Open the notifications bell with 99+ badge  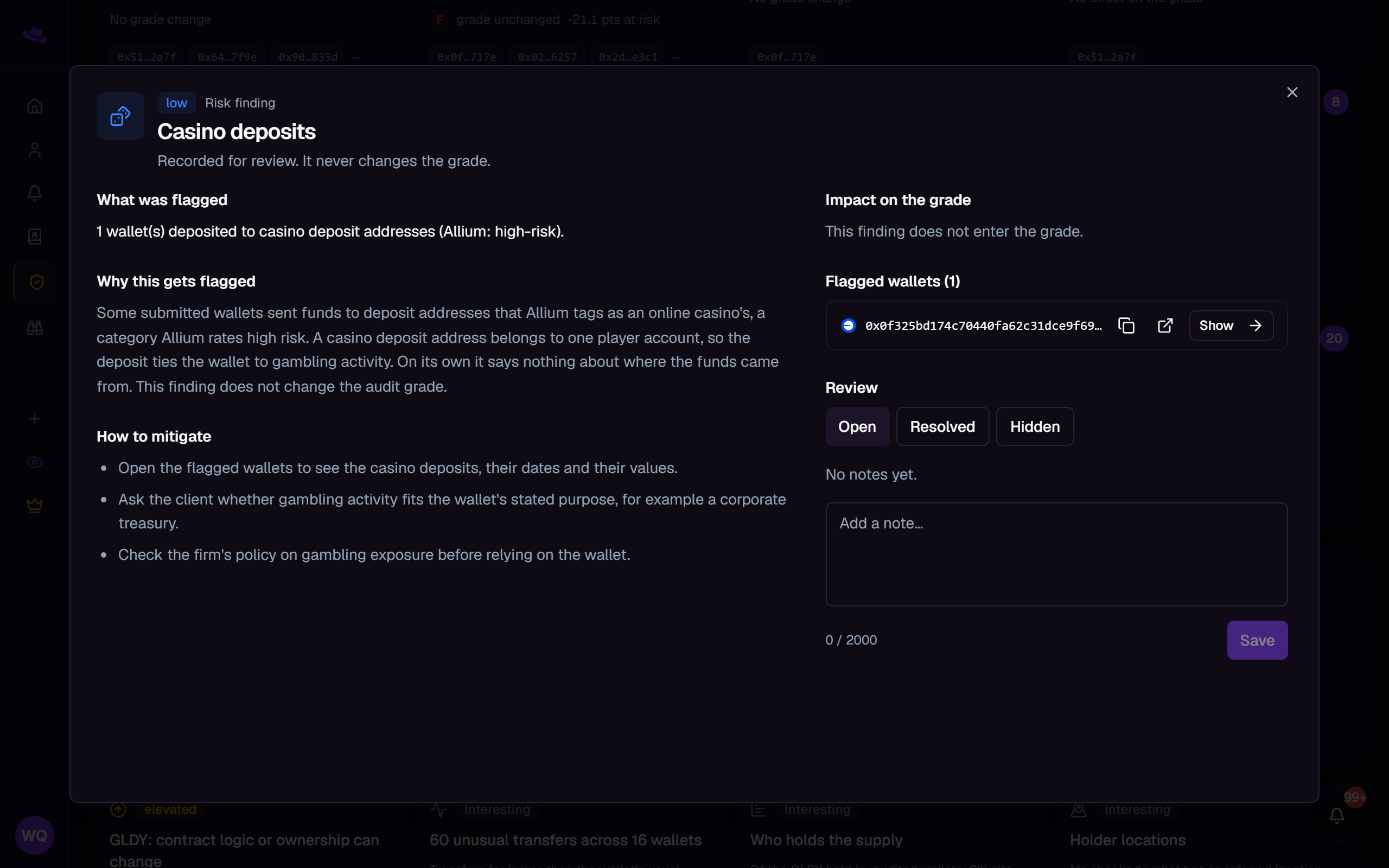pyautogui.click(x=1337, y=815)
